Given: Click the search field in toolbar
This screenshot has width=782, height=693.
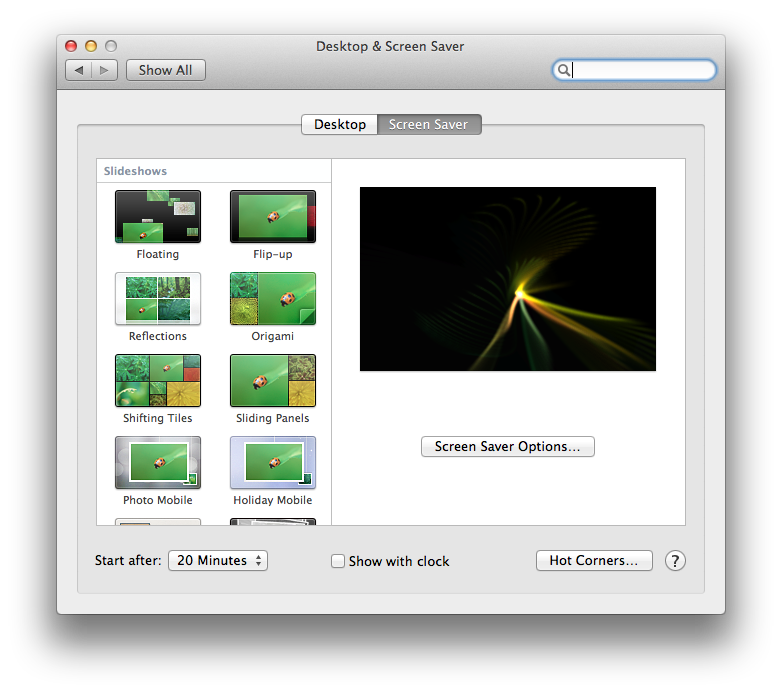Looking at the screenshot, I should click(x=640, y=70).
